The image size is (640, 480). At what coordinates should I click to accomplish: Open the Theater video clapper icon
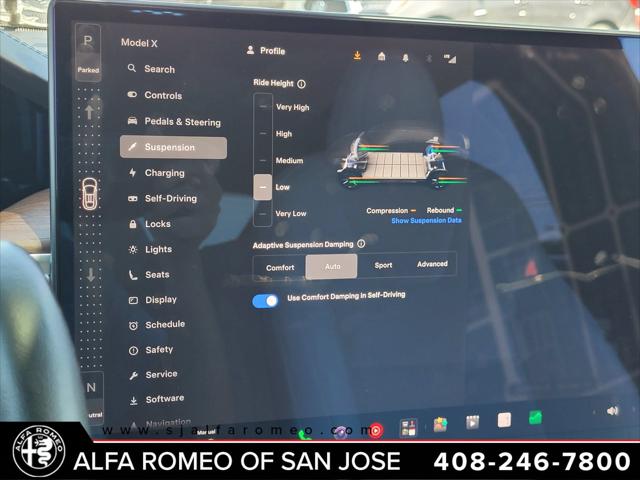(472, 422)
